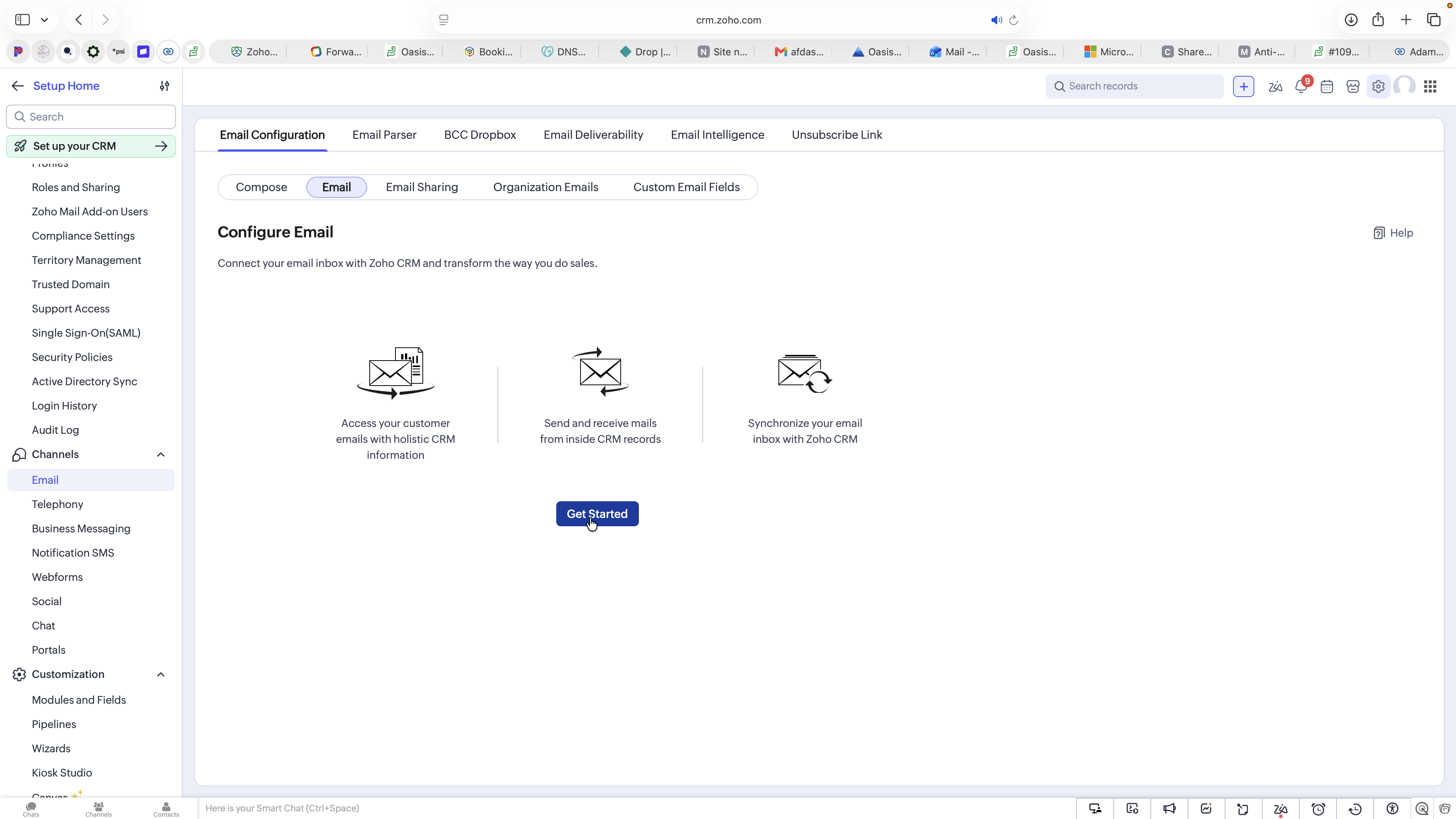Viewport: 1456px width, 819px height.
Task: Open Channels in the bottom bar
Action: tap(98, 810)
